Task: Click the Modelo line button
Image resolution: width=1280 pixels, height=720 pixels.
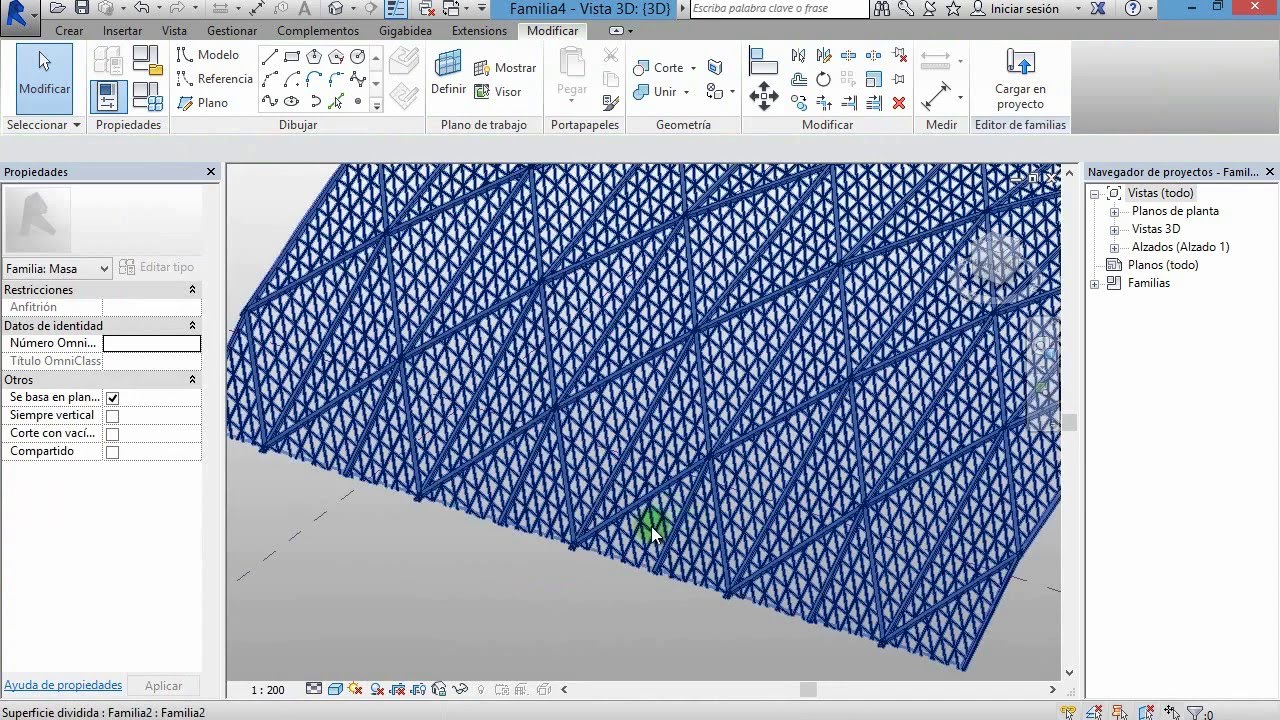Action: [x=208, y=55]
